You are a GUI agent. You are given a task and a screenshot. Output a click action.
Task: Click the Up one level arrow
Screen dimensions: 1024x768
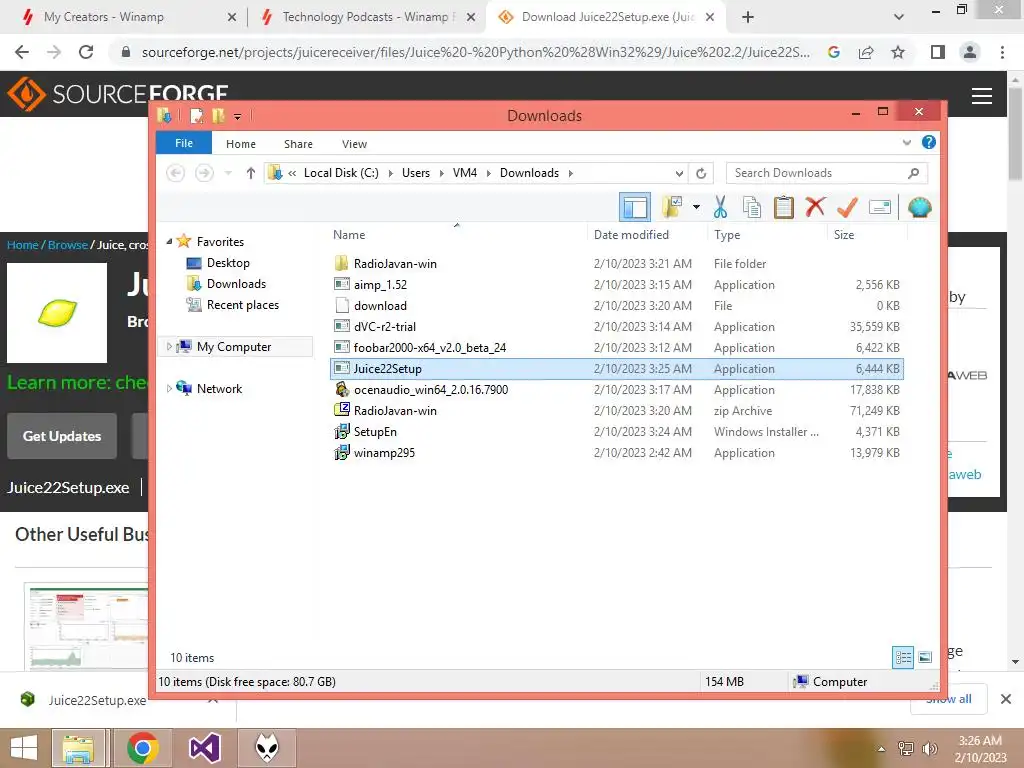pos(250,173)
